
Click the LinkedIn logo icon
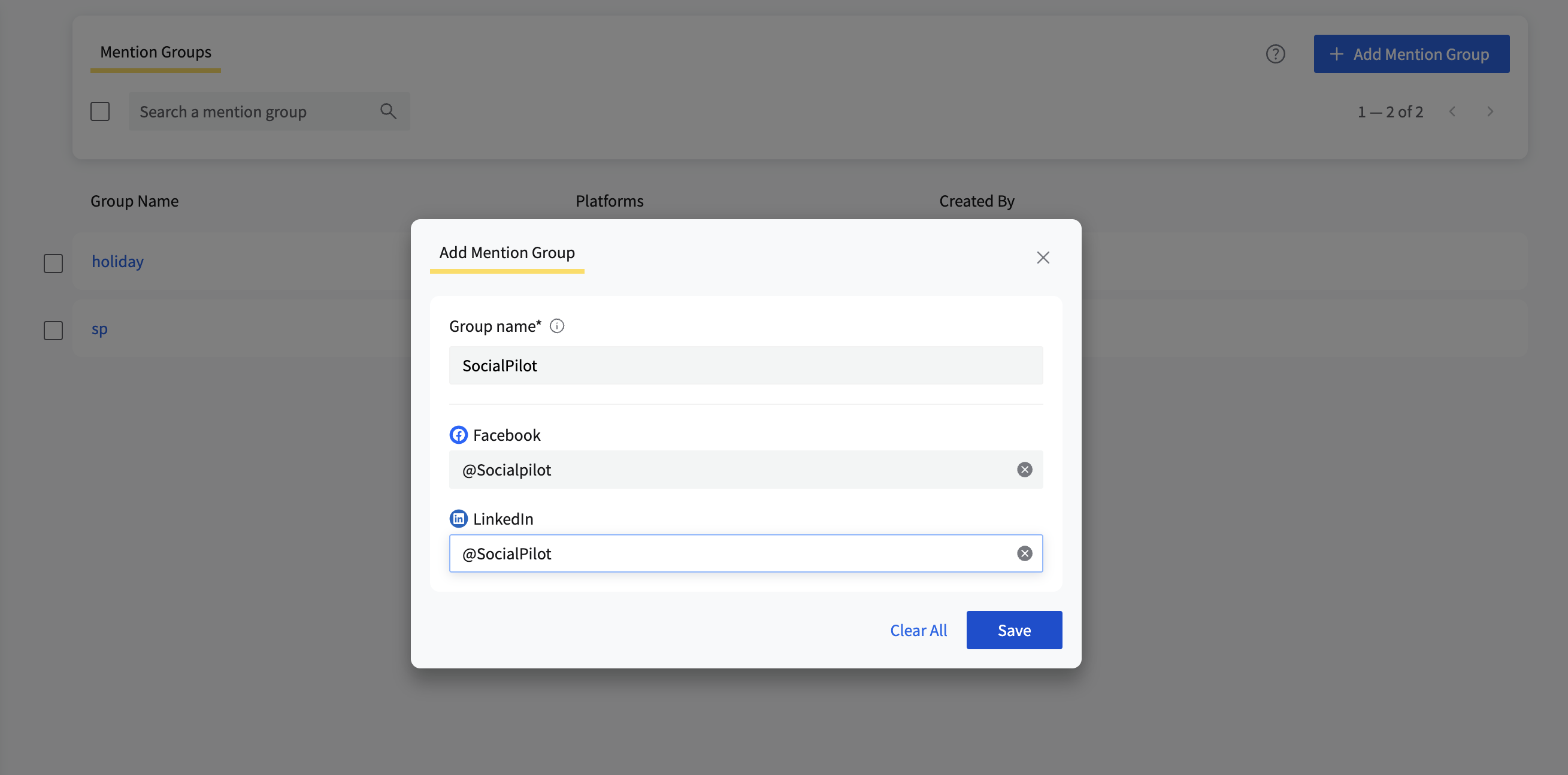coord(458,519)
